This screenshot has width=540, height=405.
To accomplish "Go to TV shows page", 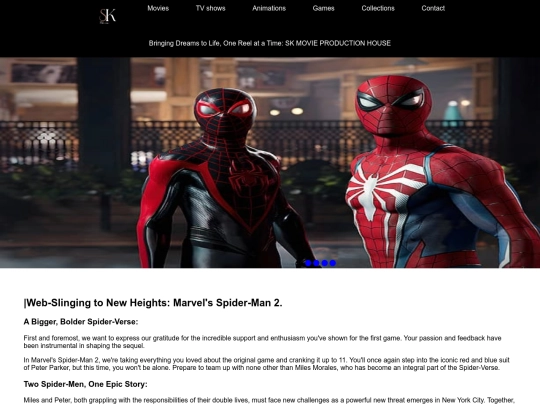I will (x=210, y=8).
